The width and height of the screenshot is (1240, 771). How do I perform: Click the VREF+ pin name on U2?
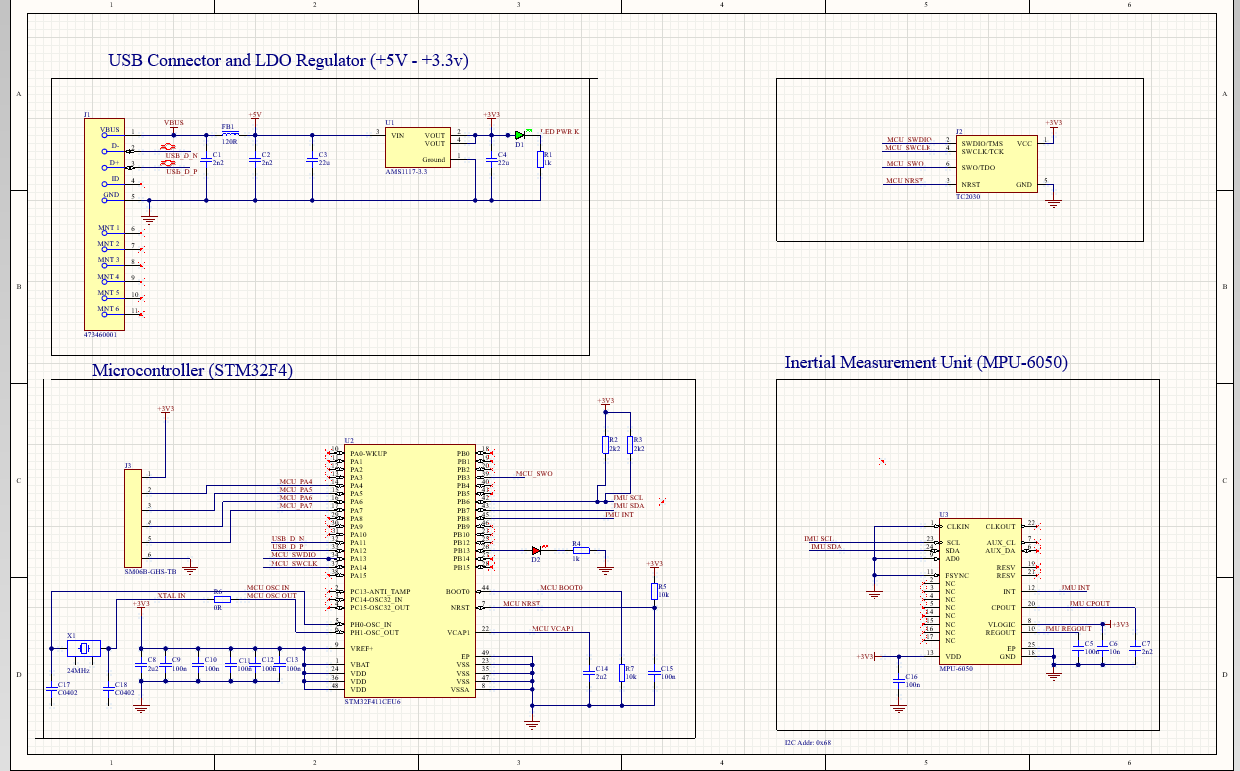point(361,648)
